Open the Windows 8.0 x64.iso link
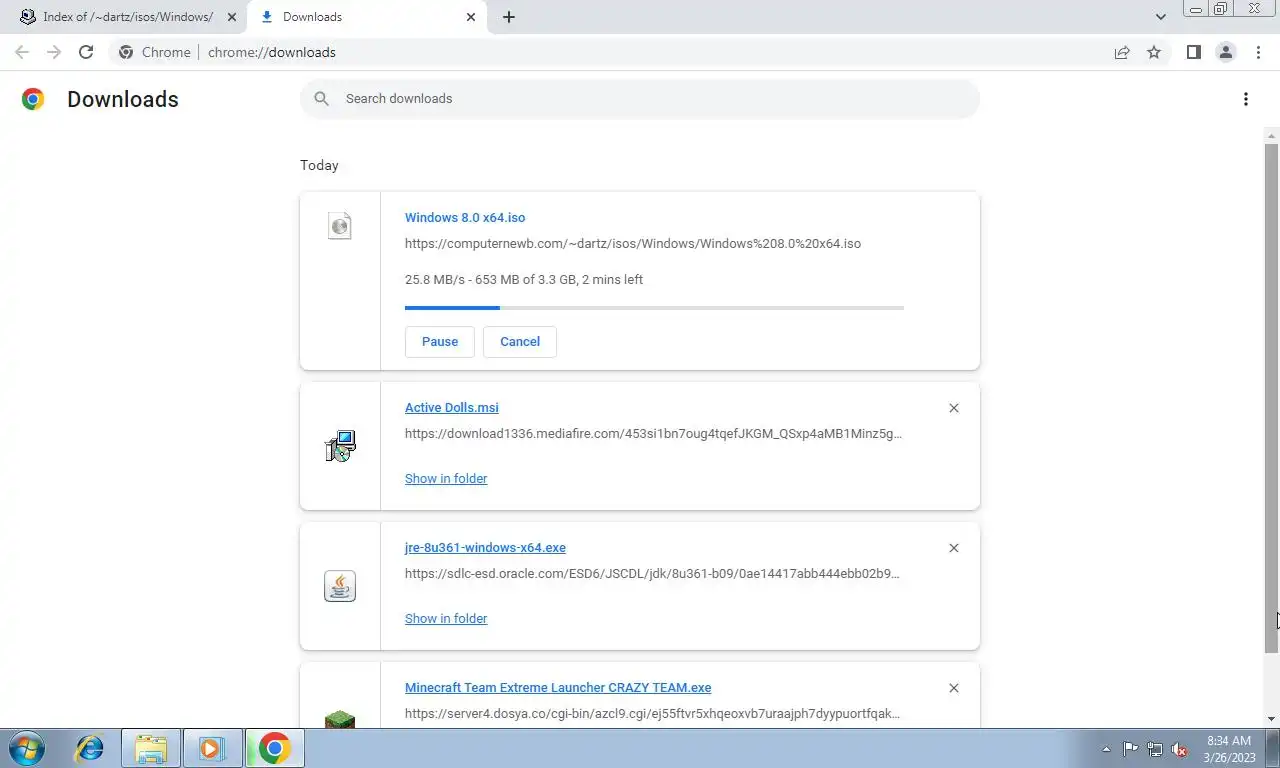Image resolution: width=1280 pixels, height=768 pixels. (x=465, y=217)
